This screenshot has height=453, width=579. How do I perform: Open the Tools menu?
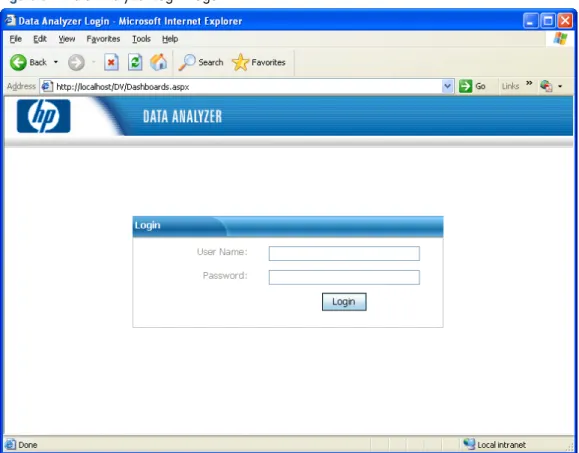coord(141,39)
